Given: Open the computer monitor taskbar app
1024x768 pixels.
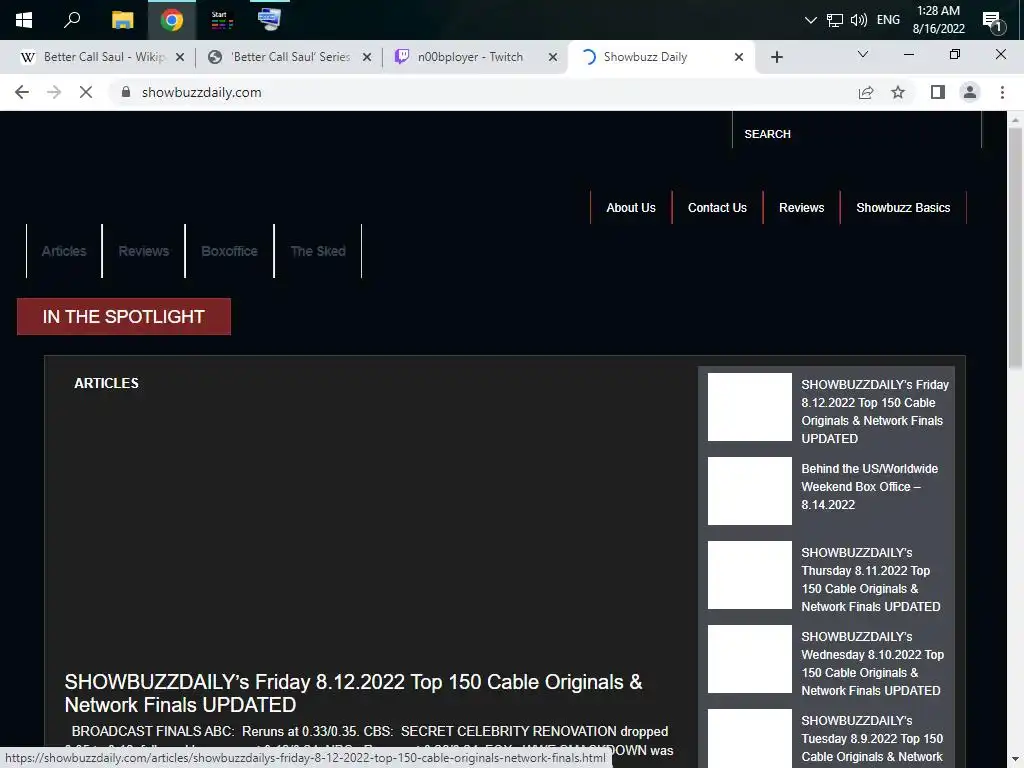Looking at the screenshot, I should tap(269, 20).
